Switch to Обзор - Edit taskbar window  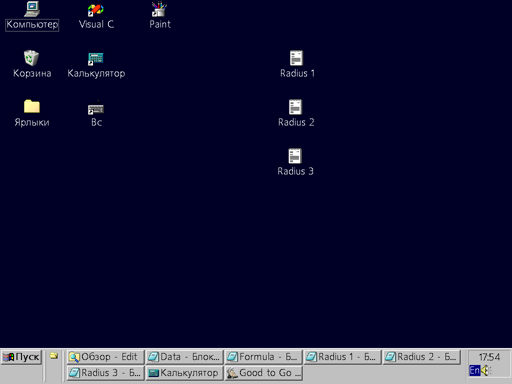tap(105, 357)
